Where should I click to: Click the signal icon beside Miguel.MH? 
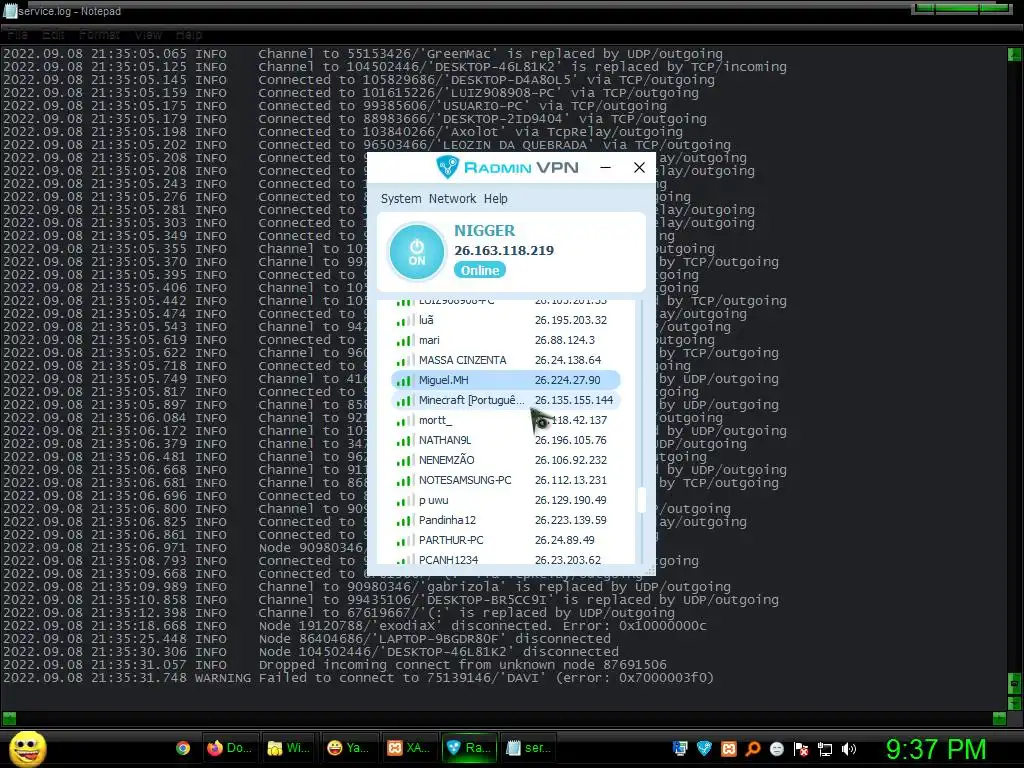pyautogui.click(x=404, y=381)
